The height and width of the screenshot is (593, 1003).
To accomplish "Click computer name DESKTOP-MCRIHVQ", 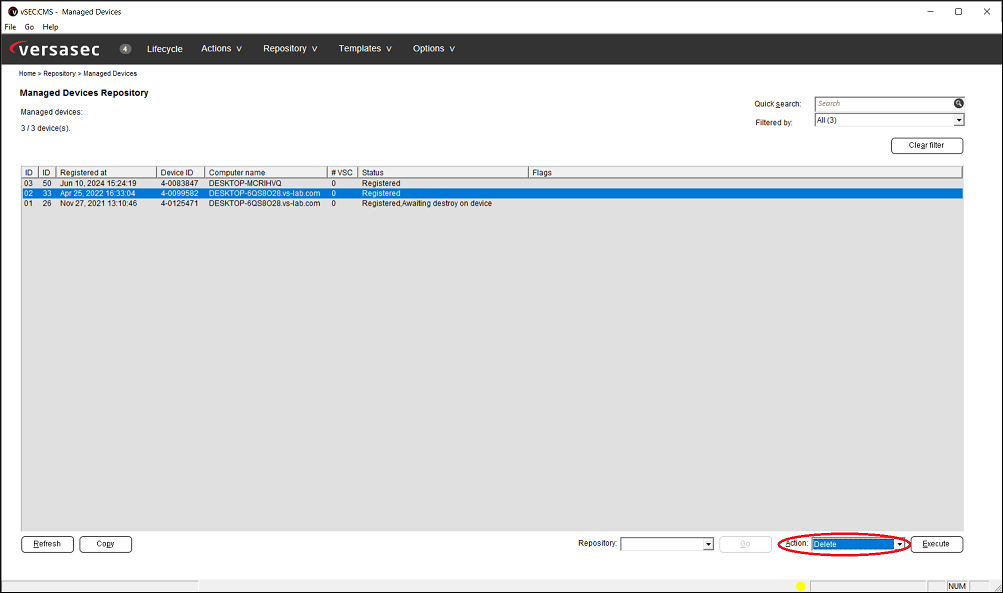I will tap(245, 183).
